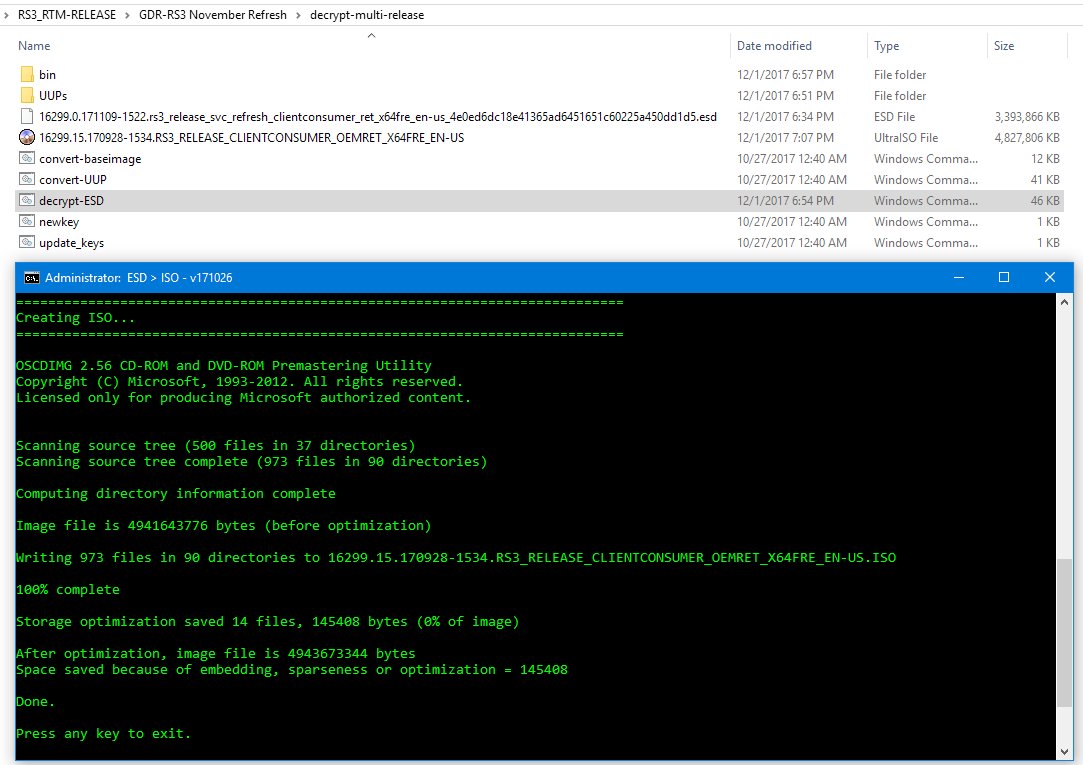Select the file named bin
The height and width of the screenshot is (765, 1083).
[47, 75]
